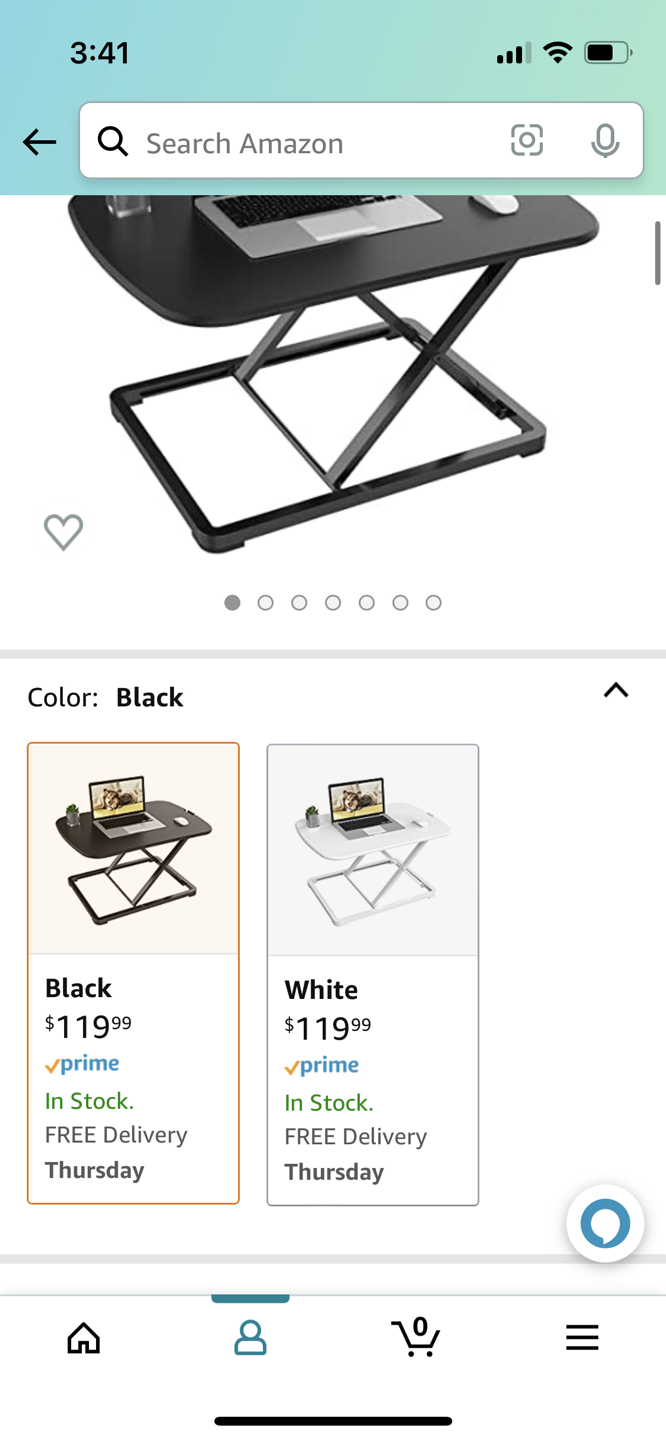
Task: Select the last image carousel dot
Action: (x=434, y=602)
